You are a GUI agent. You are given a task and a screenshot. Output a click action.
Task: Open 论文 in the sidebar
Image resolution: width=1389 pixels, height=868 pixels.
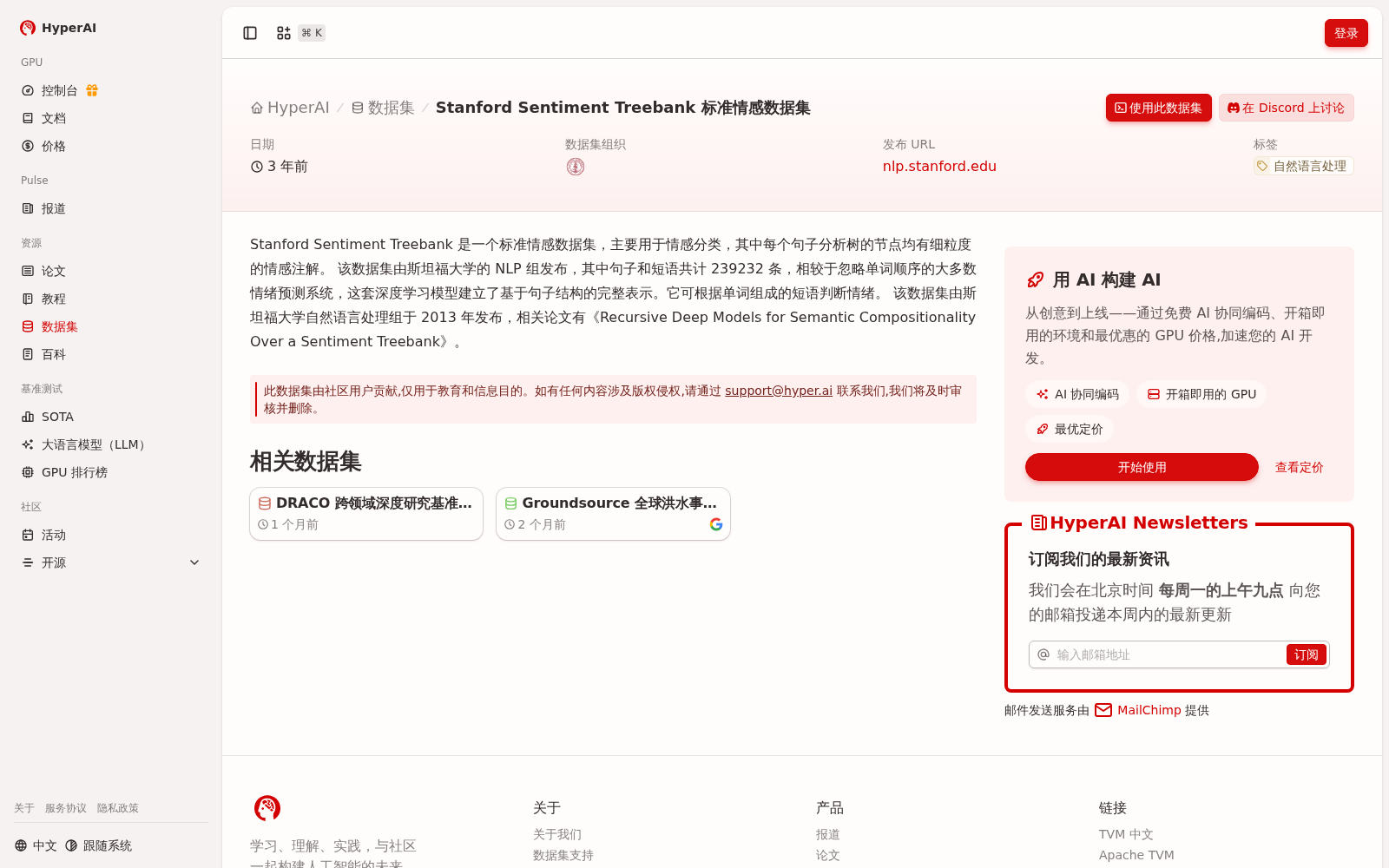pos(43,271)
